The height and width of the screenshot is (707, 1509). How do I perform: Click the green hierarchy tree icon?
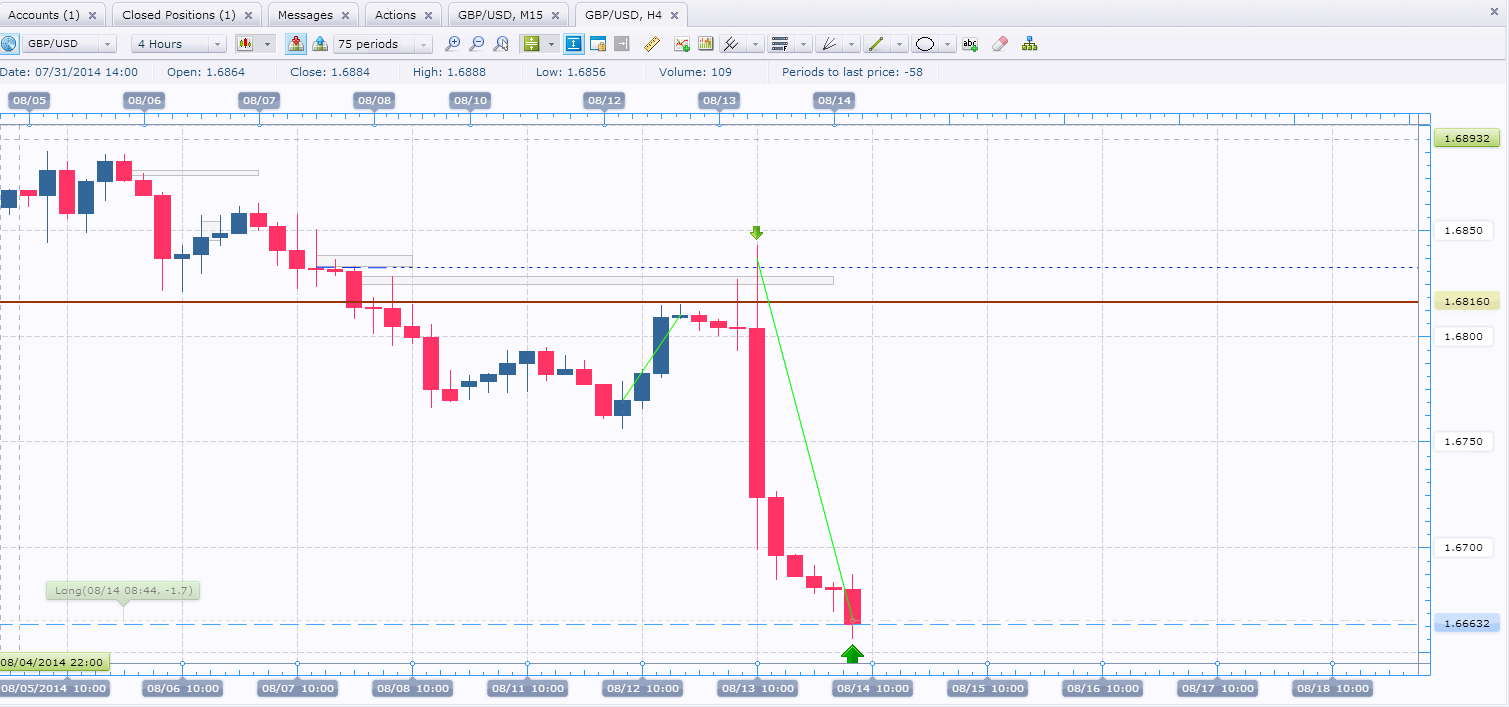(1029, 44)
